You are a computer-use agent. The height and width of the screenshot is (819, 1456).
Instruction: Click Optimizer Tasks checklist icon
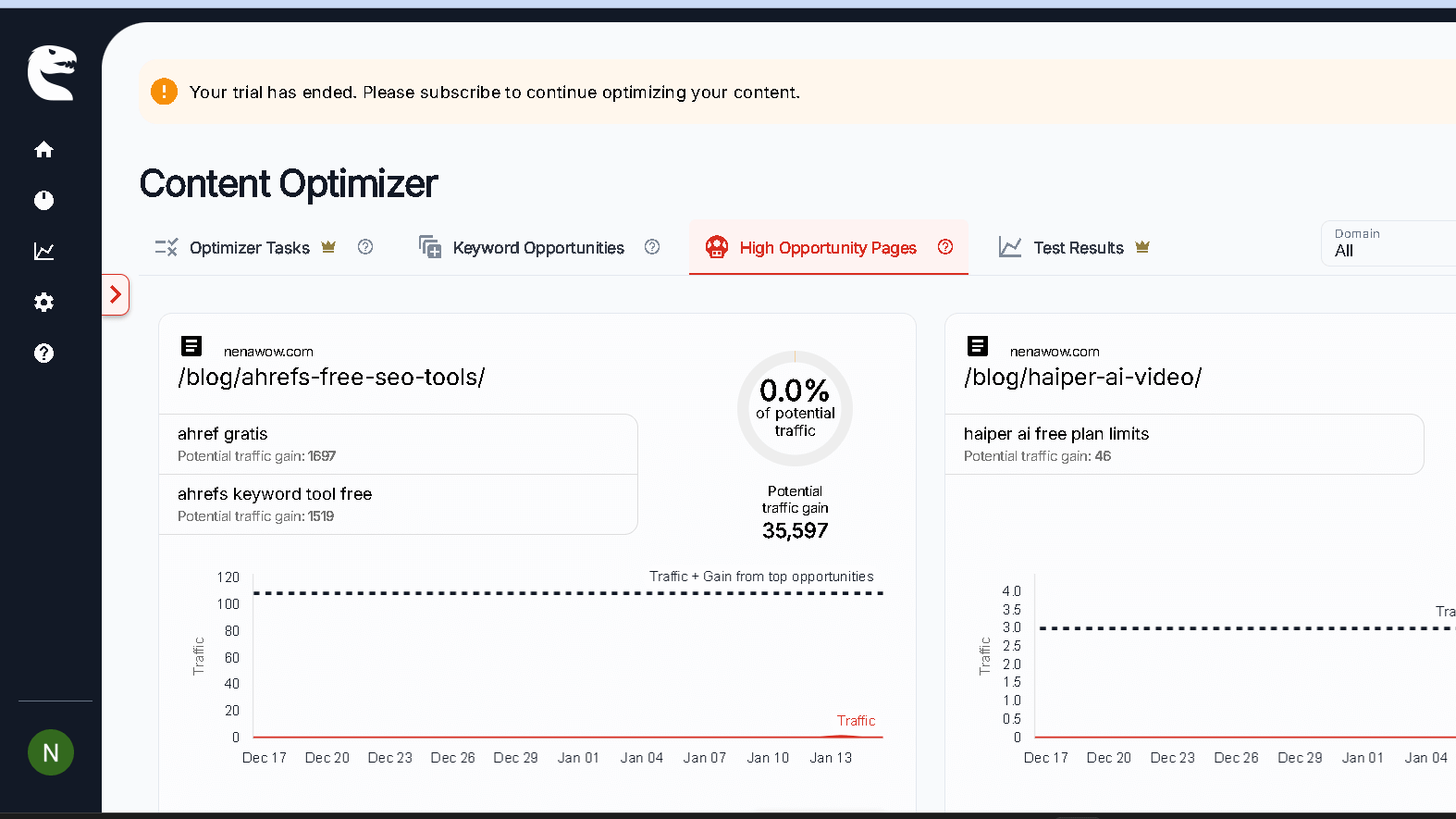coord(167,247)
